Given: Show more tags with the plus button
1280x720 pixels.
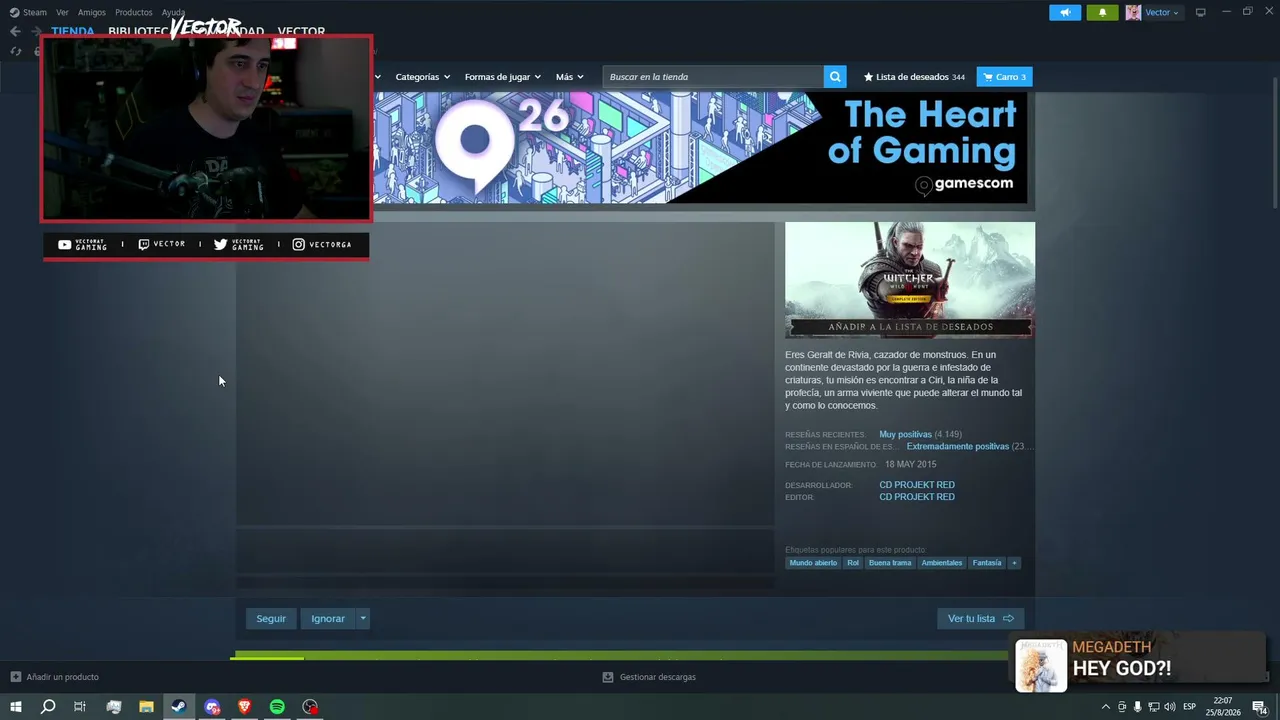Looking at the screenshot, I should pos(1014,563).
